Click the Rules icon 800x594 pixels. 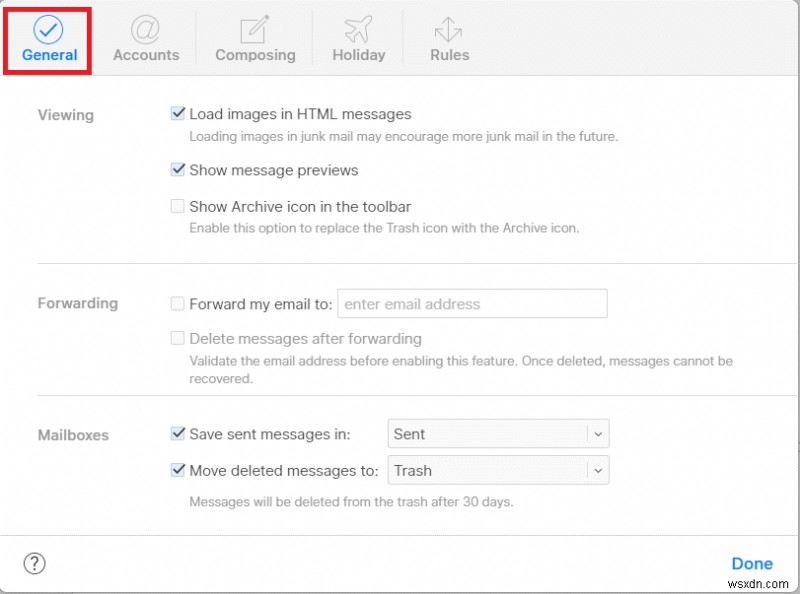(x=448, y=29)
